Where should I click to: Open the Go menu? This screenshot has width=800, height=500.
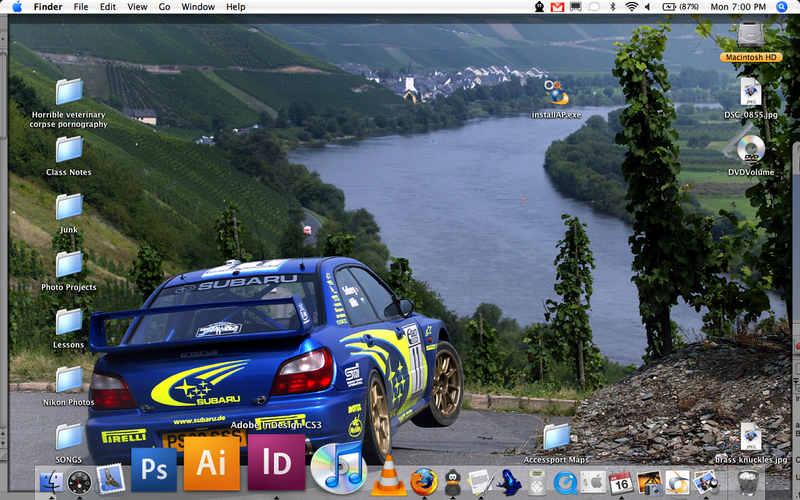tap(164, 7)
